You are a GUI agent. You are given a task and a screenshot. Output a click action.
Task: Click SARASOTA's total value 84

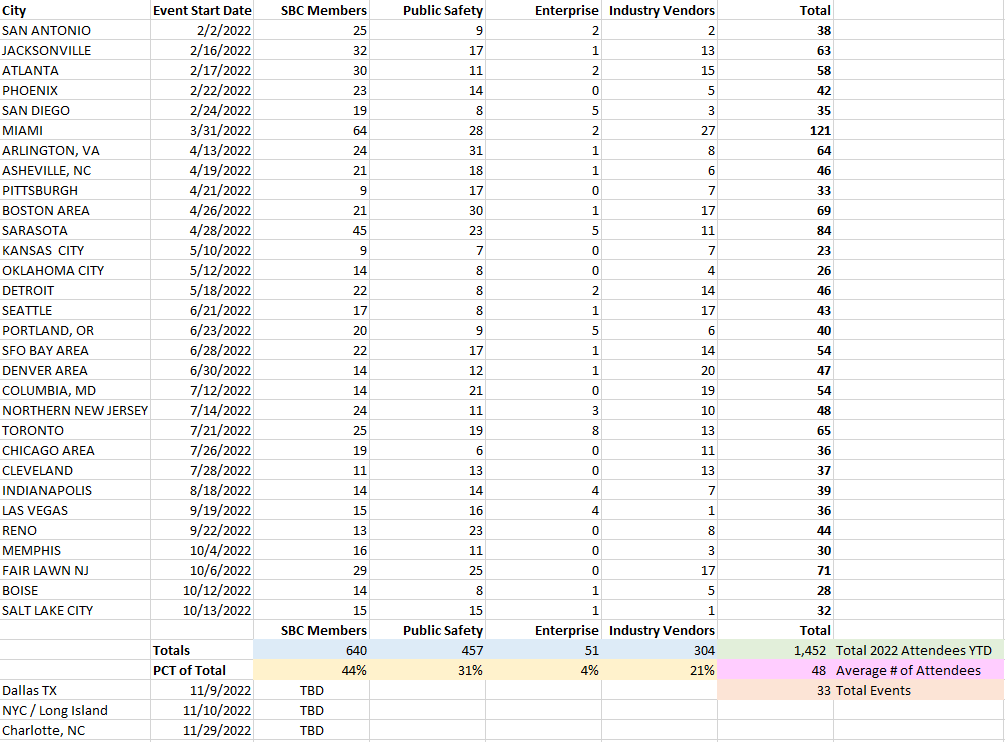coord(775,230)
